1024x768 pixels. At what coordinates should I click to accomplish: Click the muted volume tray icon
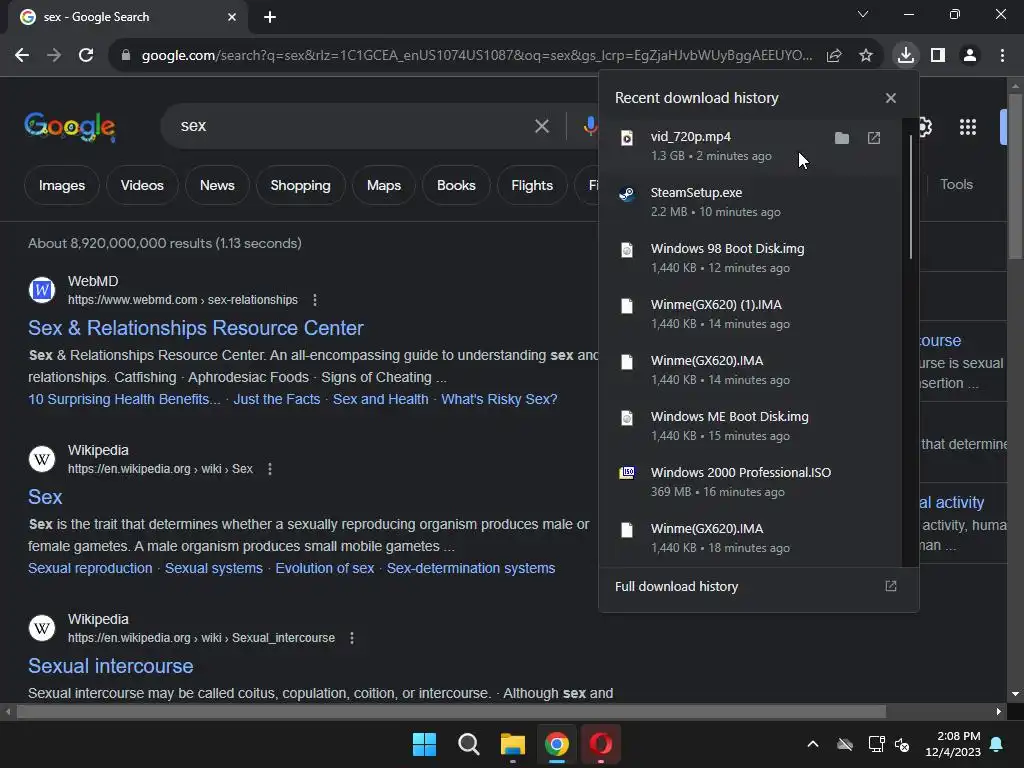pyautogui.click(x=902, y=744)
